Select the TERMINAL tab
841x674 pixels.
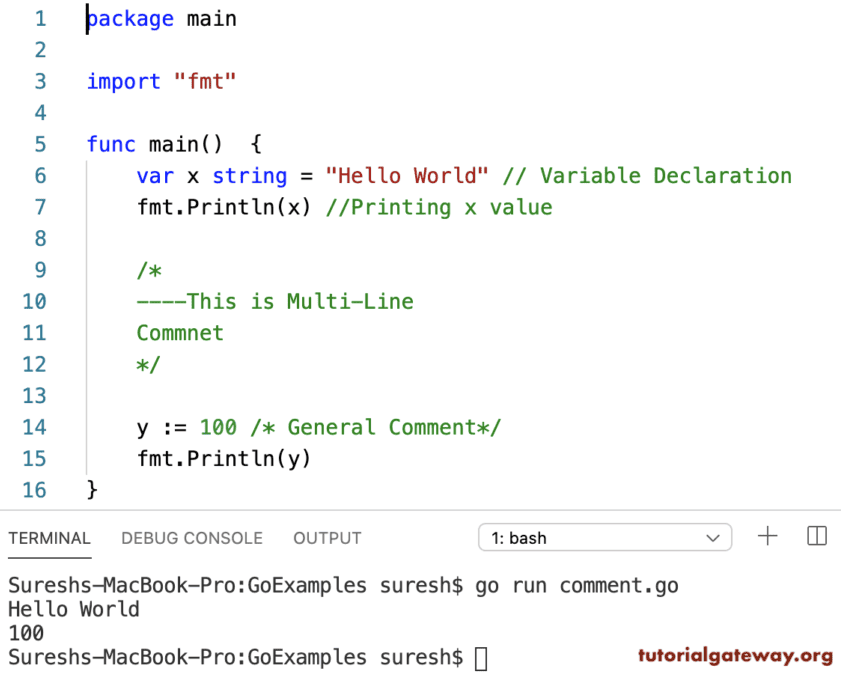(49, 538)
